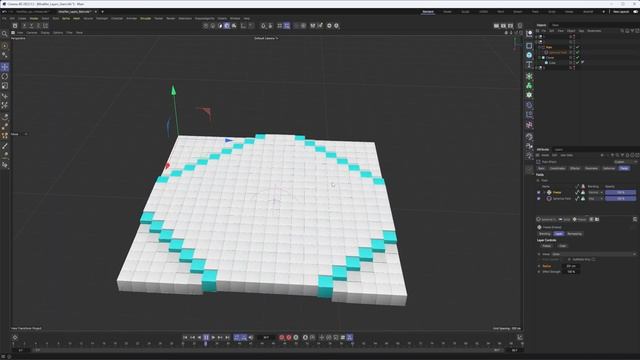Open the search magnifier in left toolbar
The width and height of the screenshot is (640, 360).
4,34
